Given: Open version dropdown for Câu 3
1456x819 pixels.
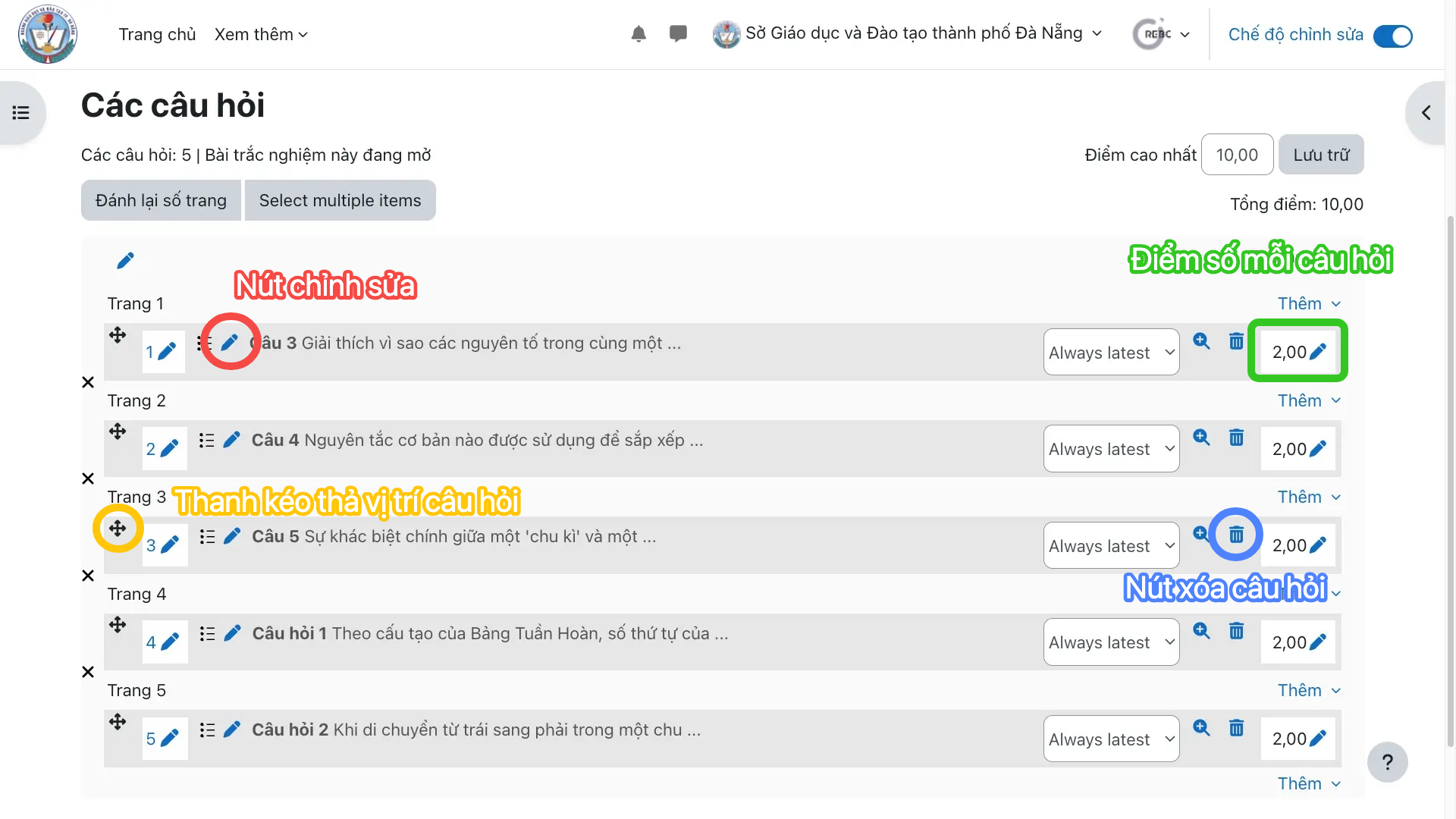Looking at the screenshot, I should (x=1111, y=352).
